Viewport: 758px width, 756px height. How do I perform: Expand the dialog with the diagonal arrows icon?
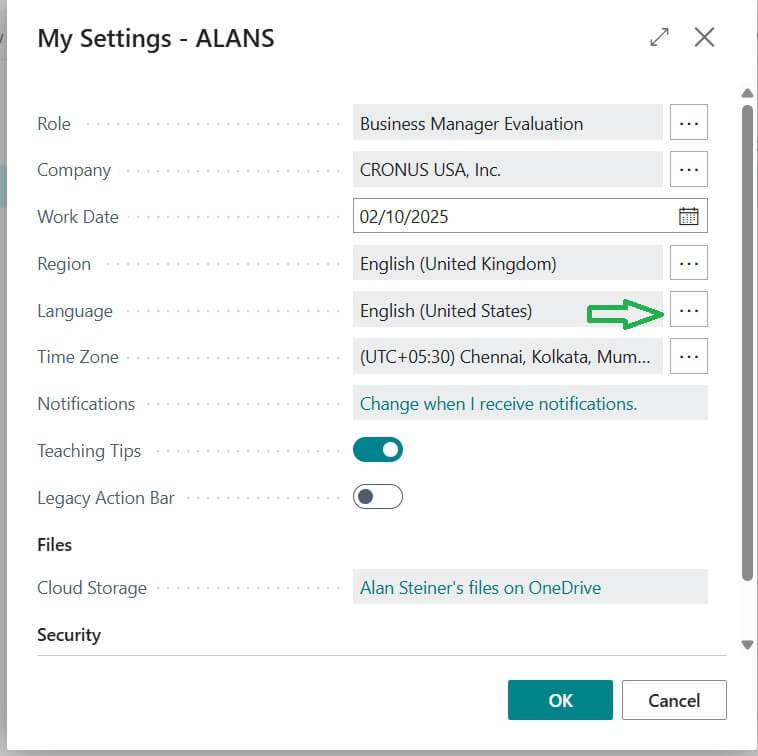point(659,38)
